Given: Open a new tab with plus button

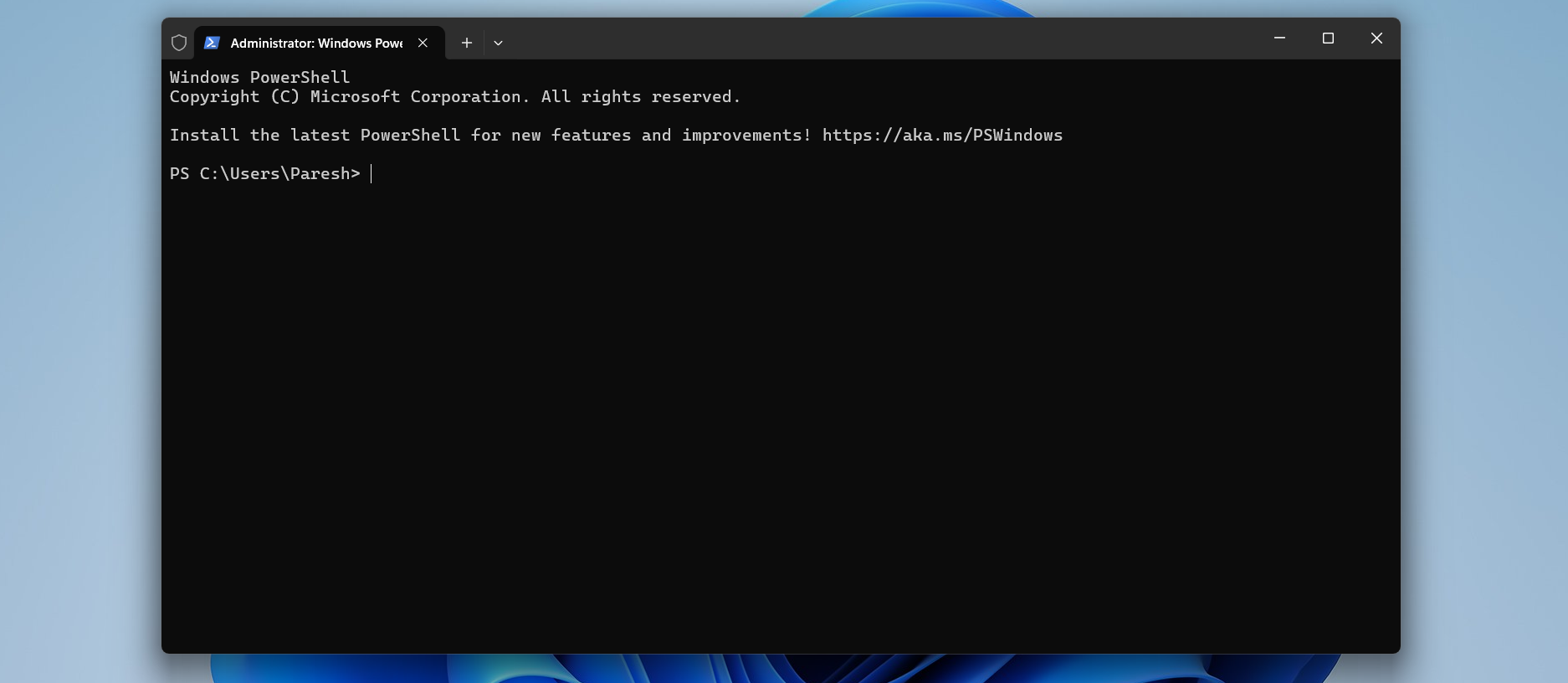Looking at the screenshot, I should 467,43.
